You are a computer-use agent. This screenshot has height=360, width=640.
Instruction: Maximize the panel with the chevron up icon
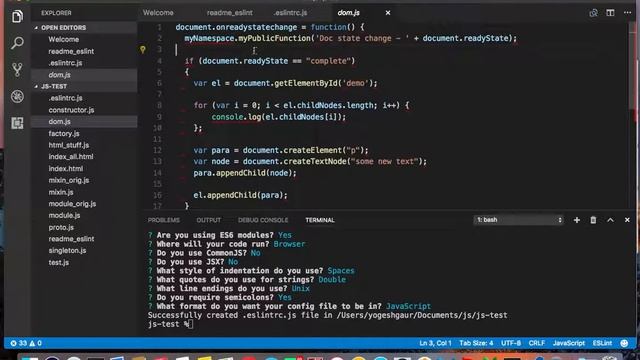610,220
